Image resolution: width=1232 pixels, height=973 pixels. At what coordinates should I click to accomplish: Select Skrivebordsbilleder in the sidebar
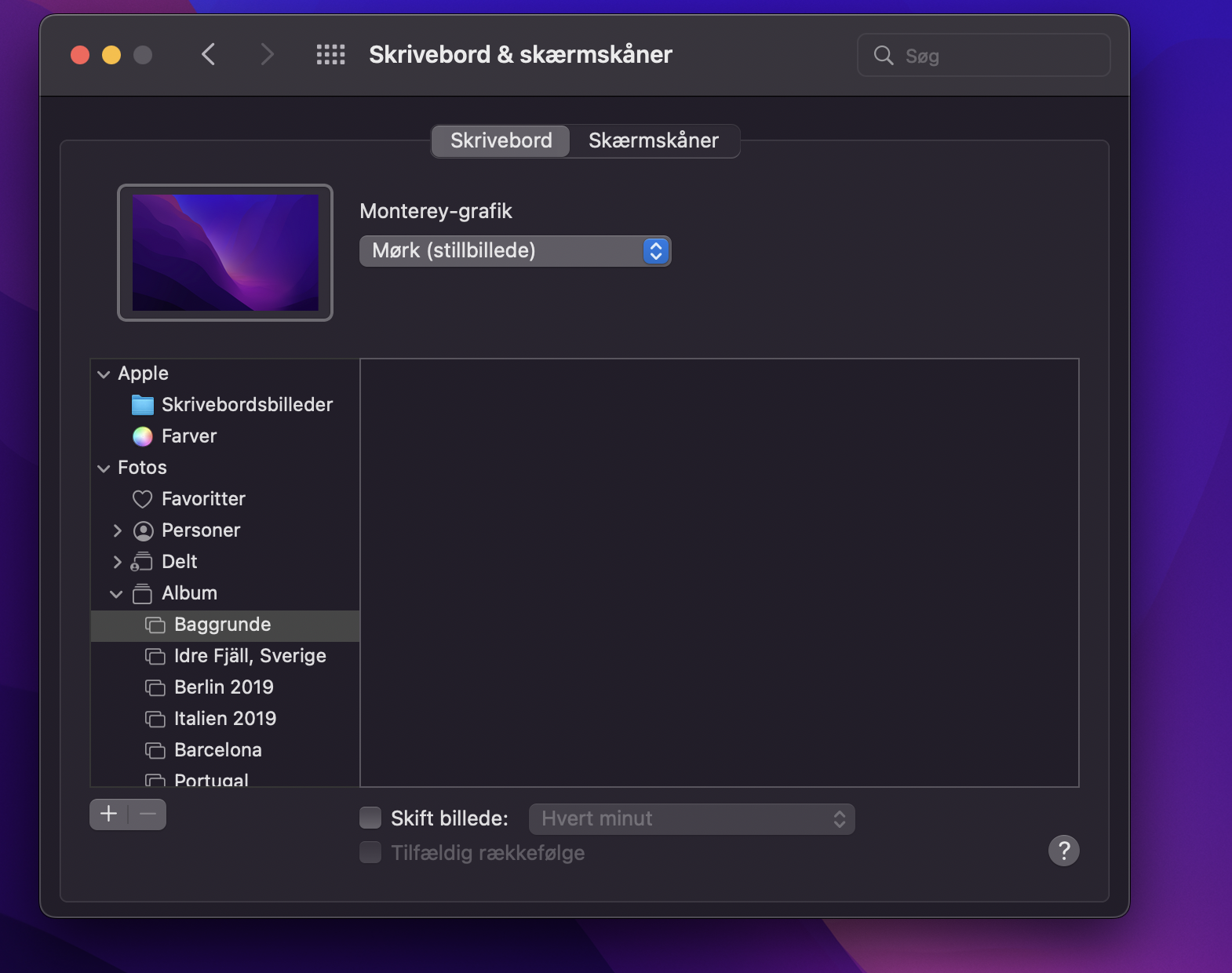[225, 405]
